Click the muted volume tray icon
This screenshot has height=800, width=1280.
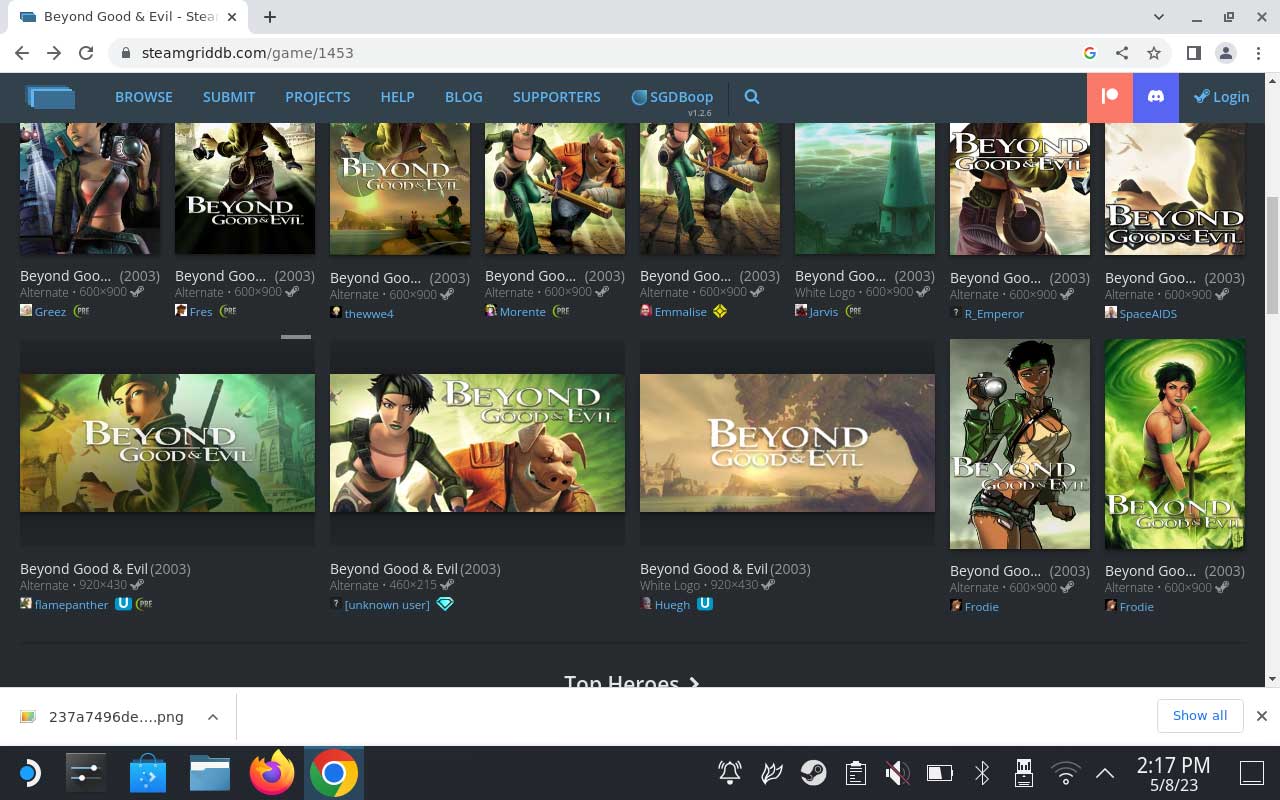coord(897,773)
